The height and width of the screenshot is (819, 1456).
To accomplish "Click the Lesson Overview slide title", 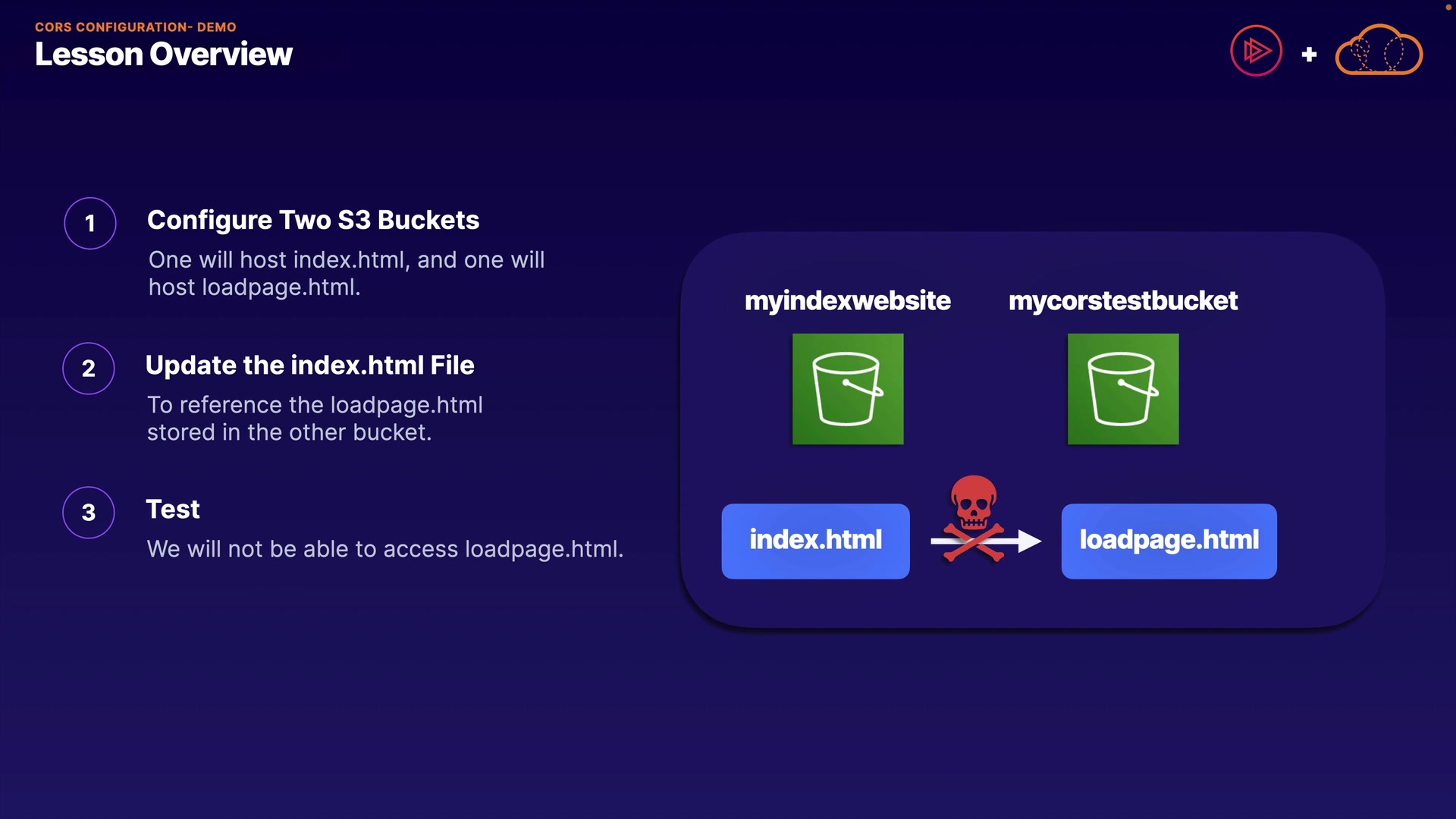I will pos(163,55).
